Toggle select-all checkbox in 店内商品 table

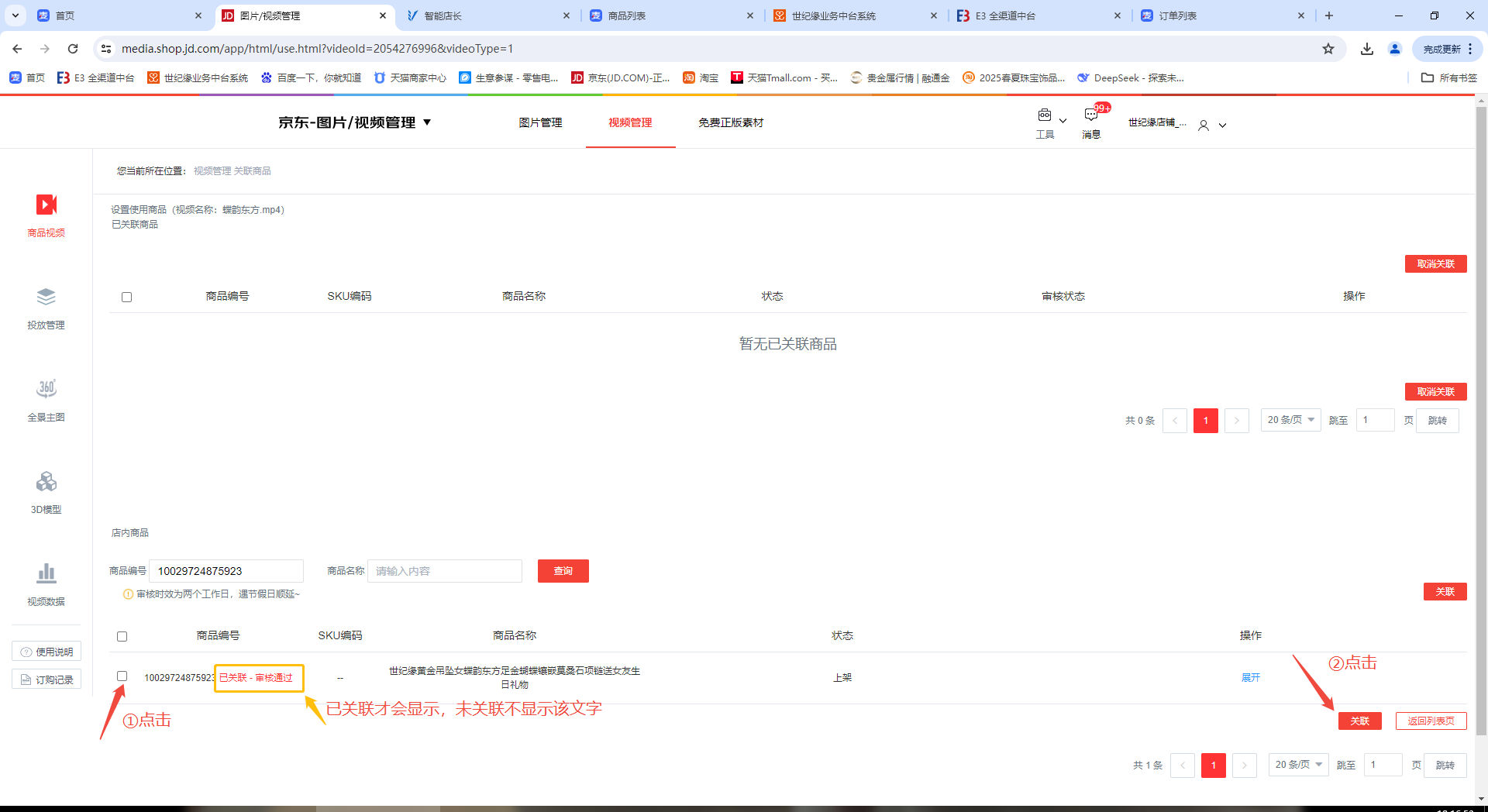click(122, 637)
